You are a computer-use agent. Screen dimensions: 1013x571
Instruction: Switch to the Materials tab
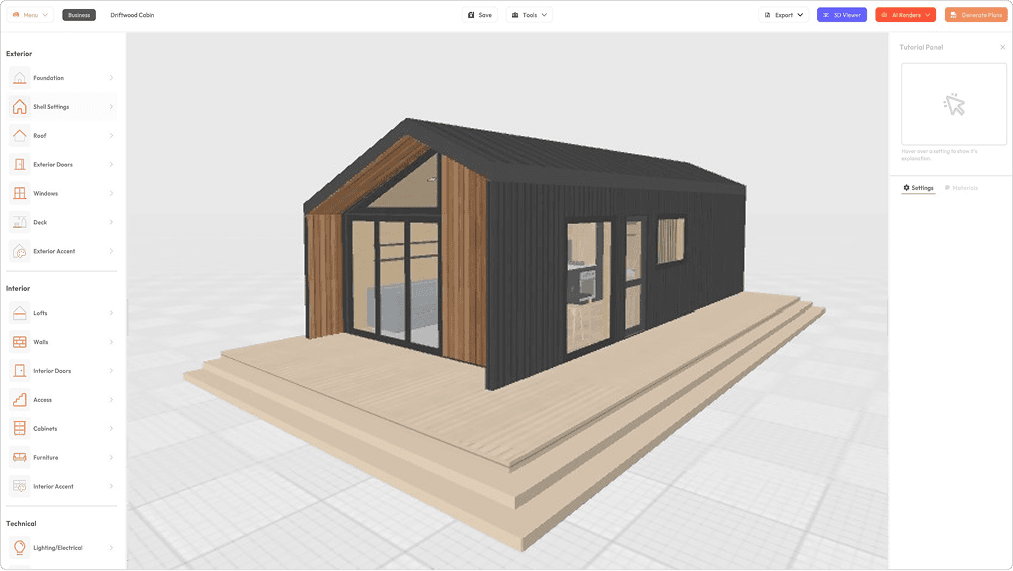point(961,188)
